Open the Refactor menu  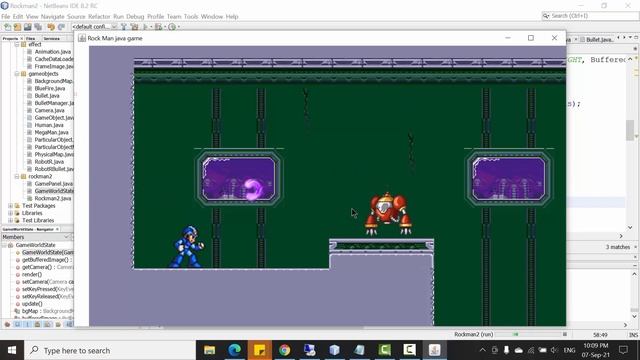coord(99,17)
